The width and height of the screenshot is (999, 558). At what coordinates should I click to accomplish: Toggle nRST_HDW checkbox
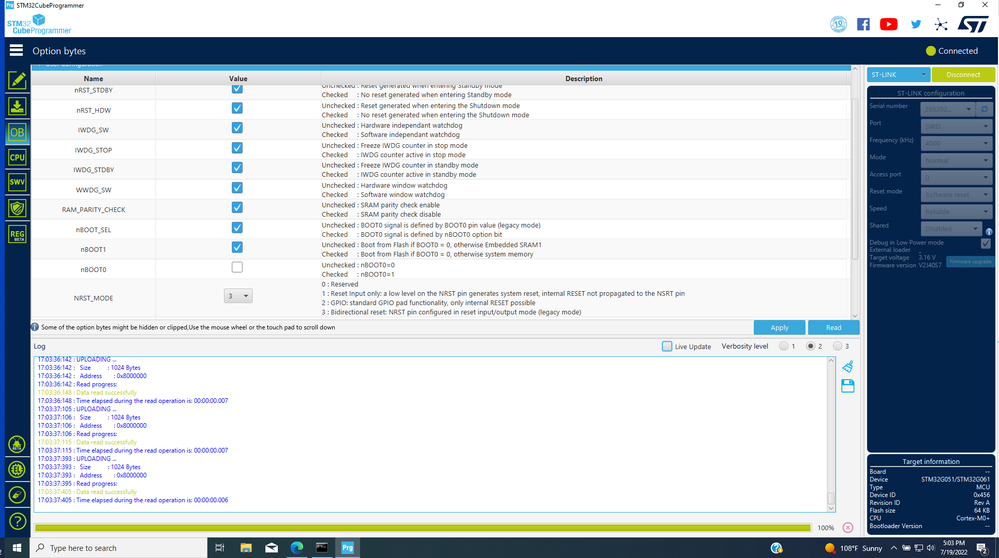click(237, 108)
